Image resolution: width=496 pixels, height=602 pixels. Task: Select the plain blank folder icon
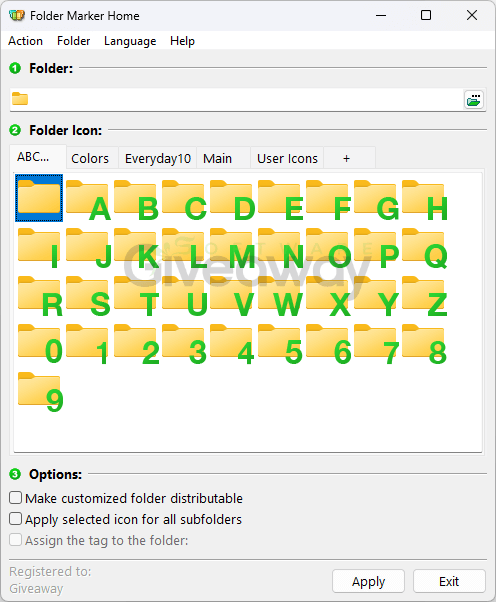click(39, 198)
